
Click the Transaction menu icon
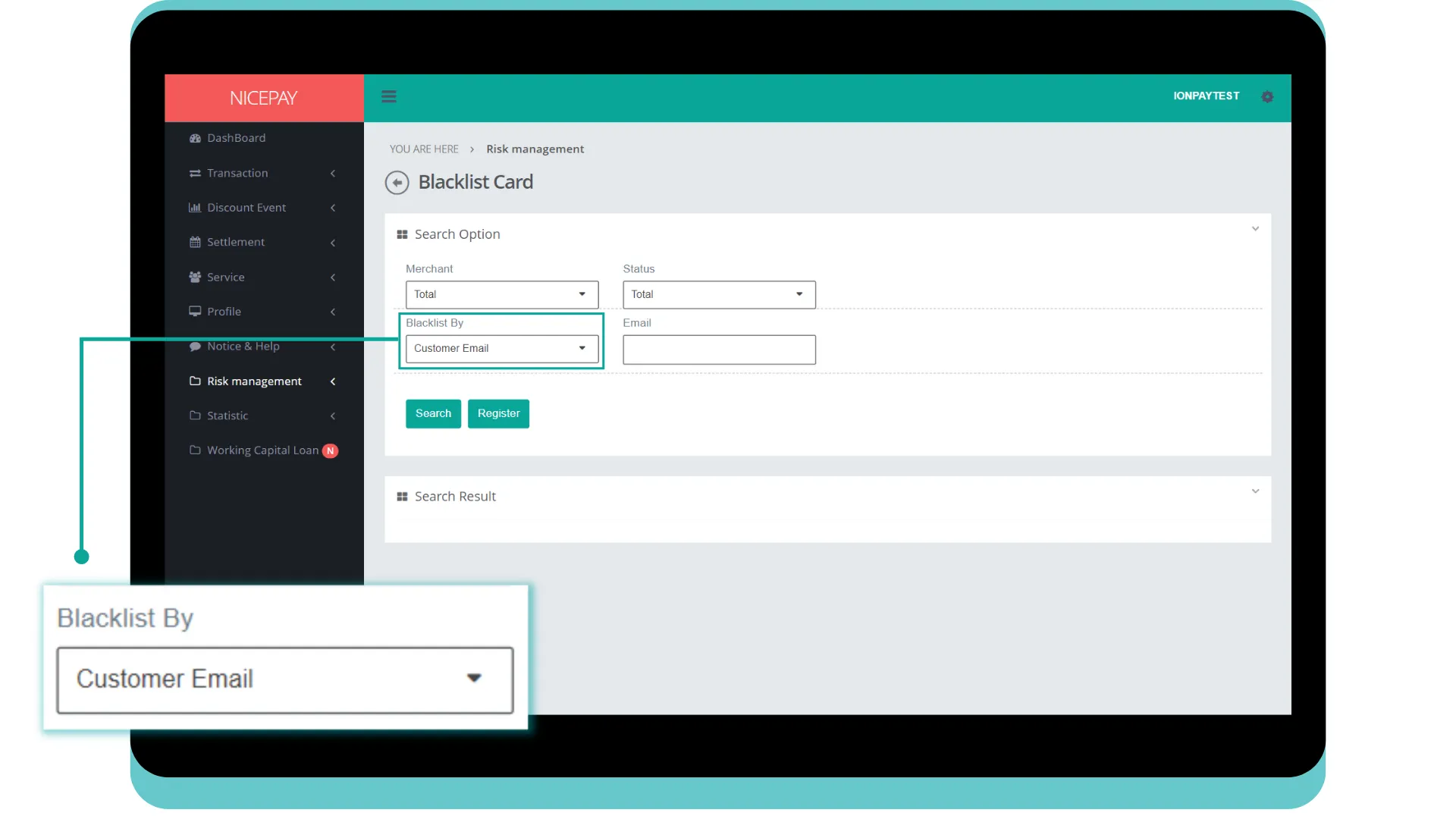(196, 172)
